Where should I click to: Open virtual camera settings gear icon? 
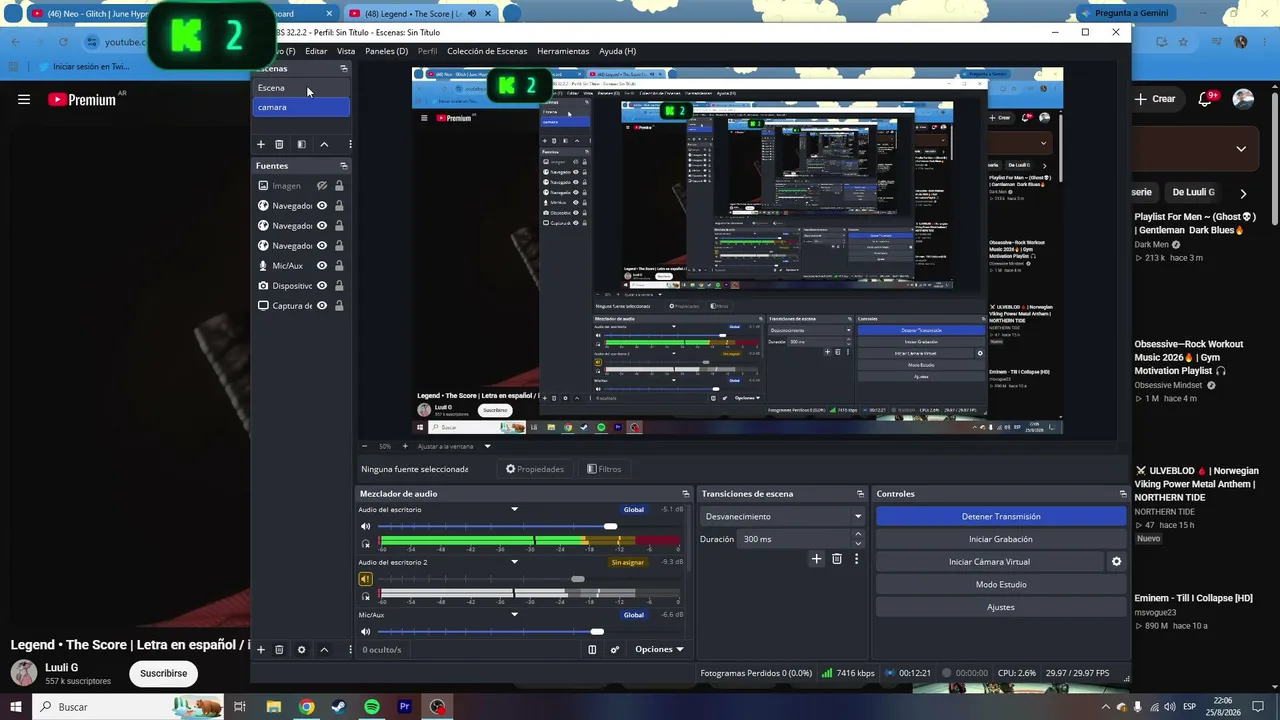(1117, 562)
